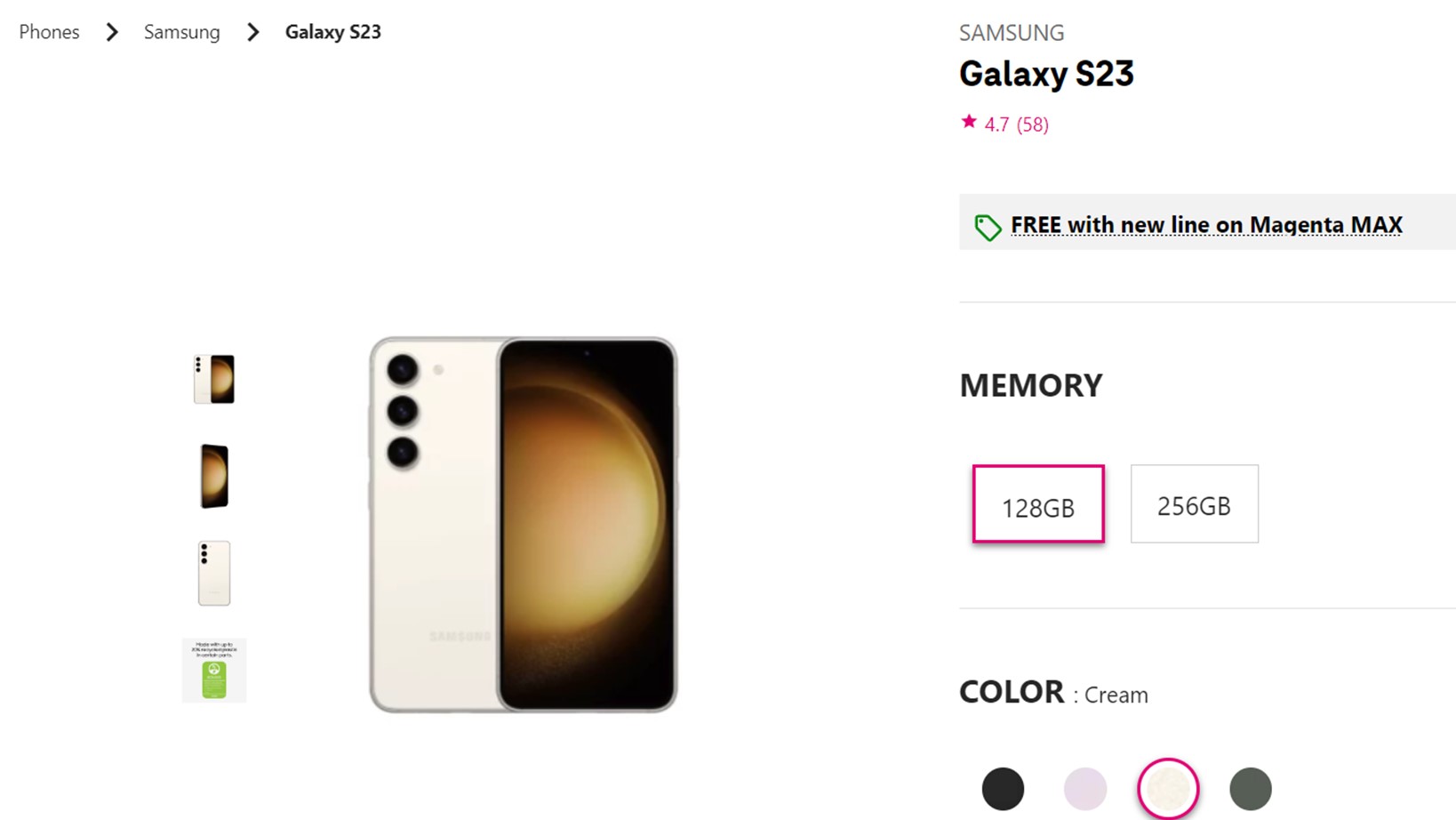Click chevron arrow after Phones breadcrumb
Screen dimensions: 1456x820
(112, 32)
